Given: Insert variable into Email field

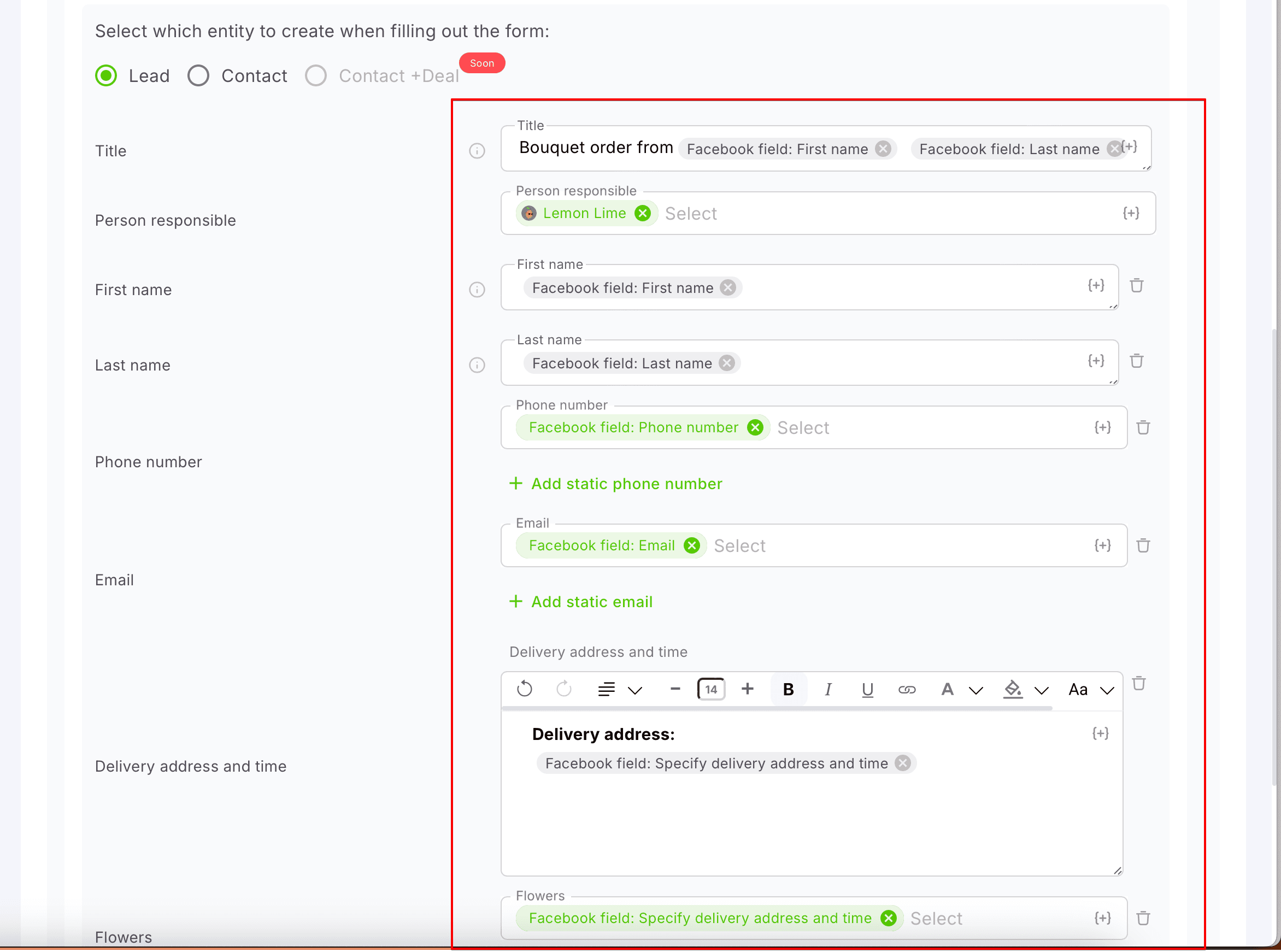Looking at the screenshot, I should (1102, 545).
